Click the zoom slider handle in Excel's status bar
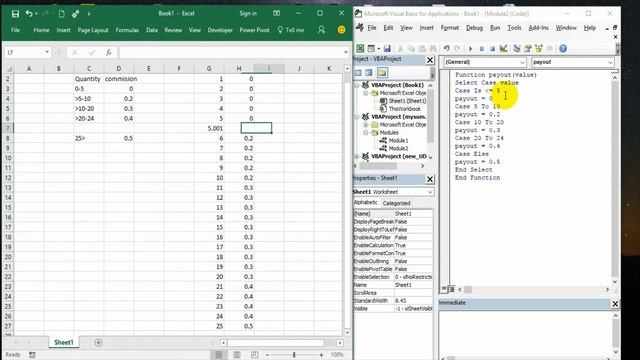This screenshot has width=640, height=360. 294,355
